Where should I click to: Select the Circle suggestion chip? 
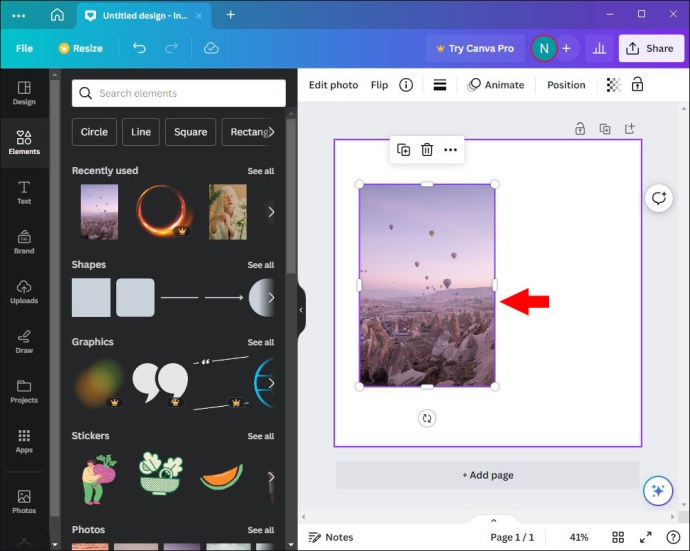(94, 132)
